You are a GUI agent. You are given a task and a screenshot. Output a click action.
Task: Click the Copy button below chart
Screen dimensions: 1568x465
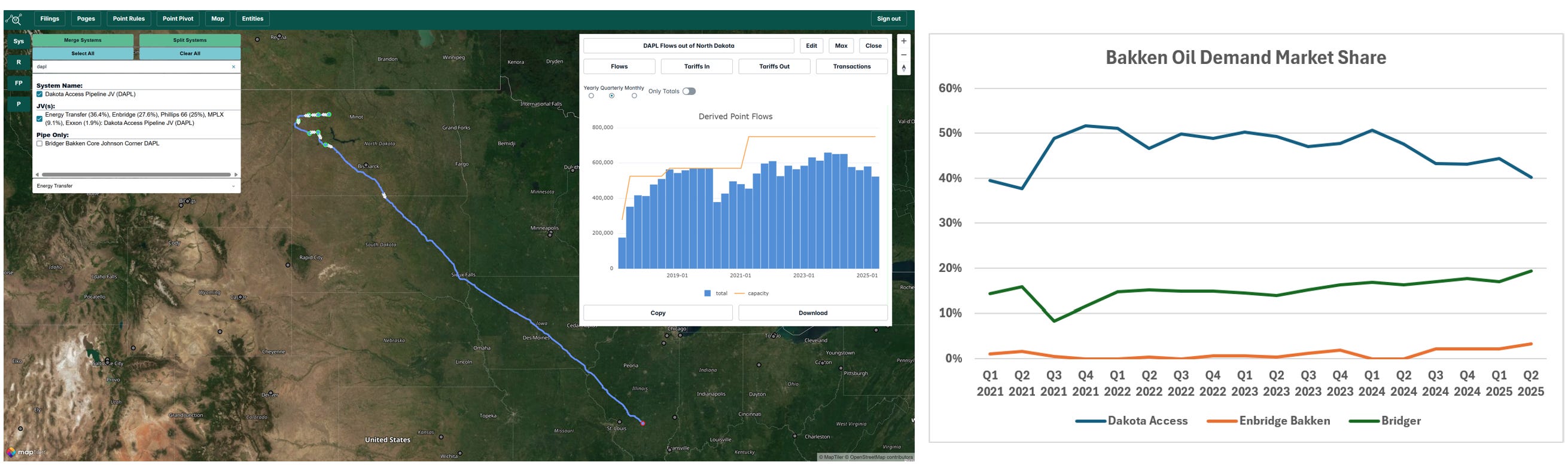(658, 313)
